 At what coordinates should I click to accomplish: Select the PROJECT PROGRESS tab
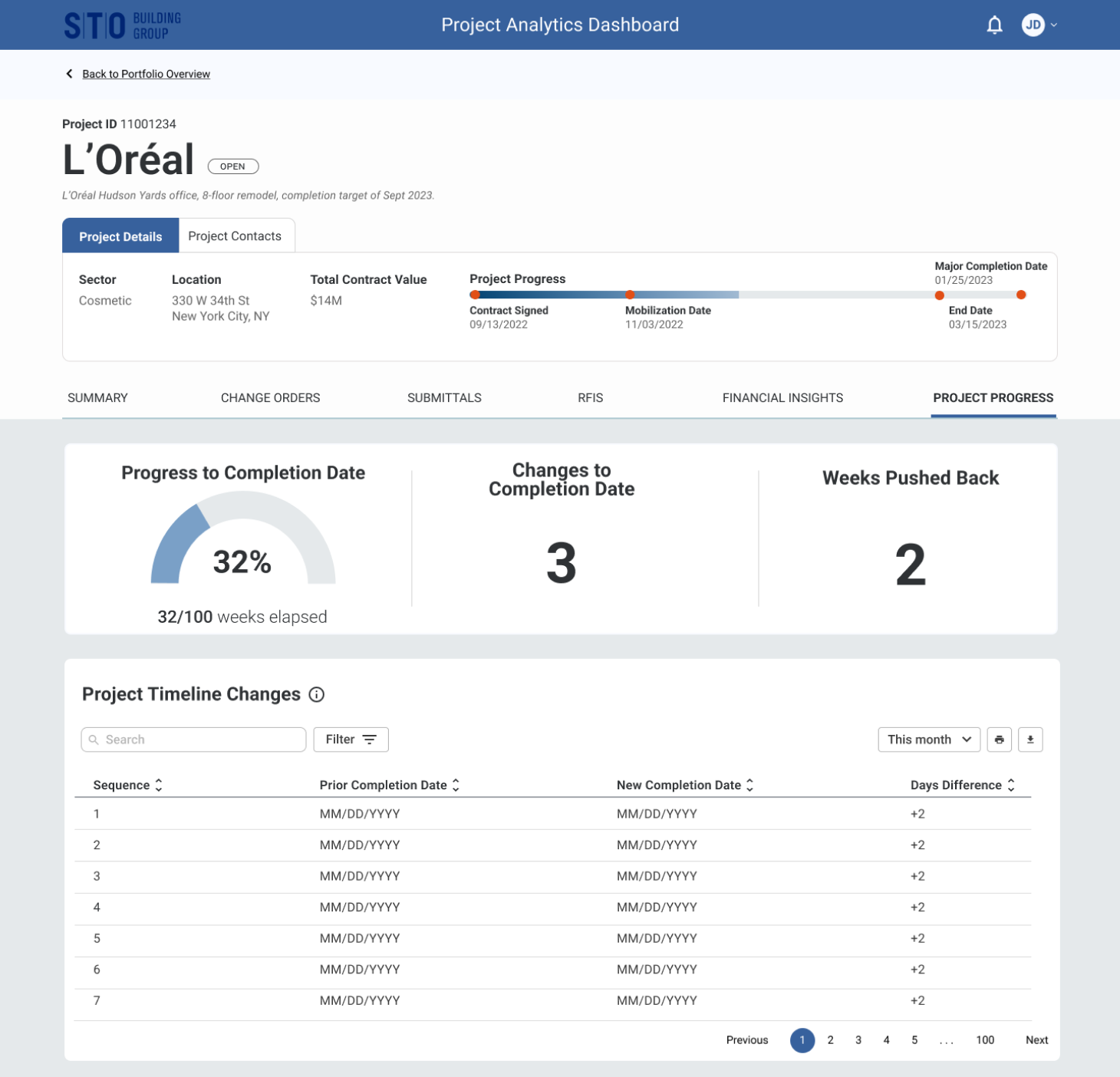point(993,397)
